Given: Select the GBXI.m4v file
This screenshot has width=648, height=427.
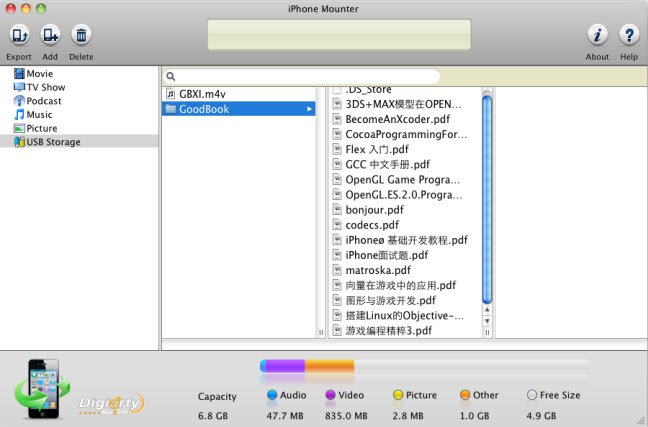Looking at the screenshot, I should point(238,94).
